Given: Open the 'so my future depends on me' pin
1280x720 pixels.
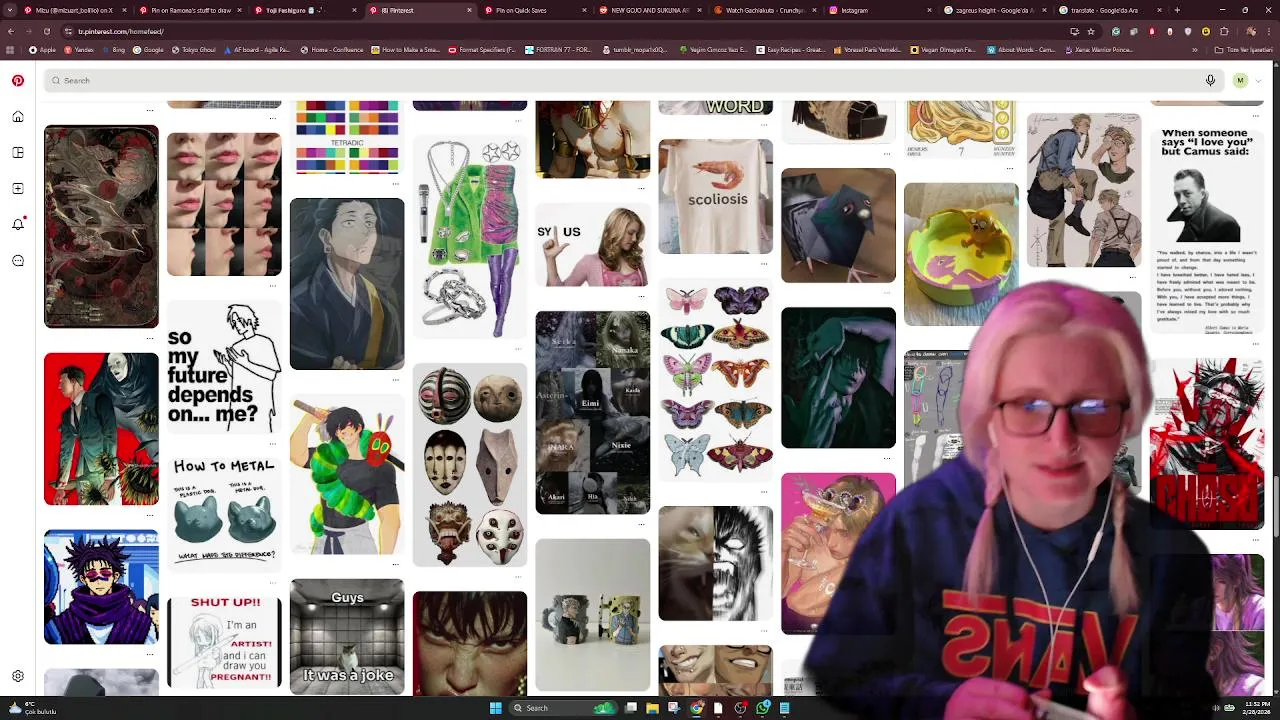Looking at the screenshot, I should click(x=224, y=368).
